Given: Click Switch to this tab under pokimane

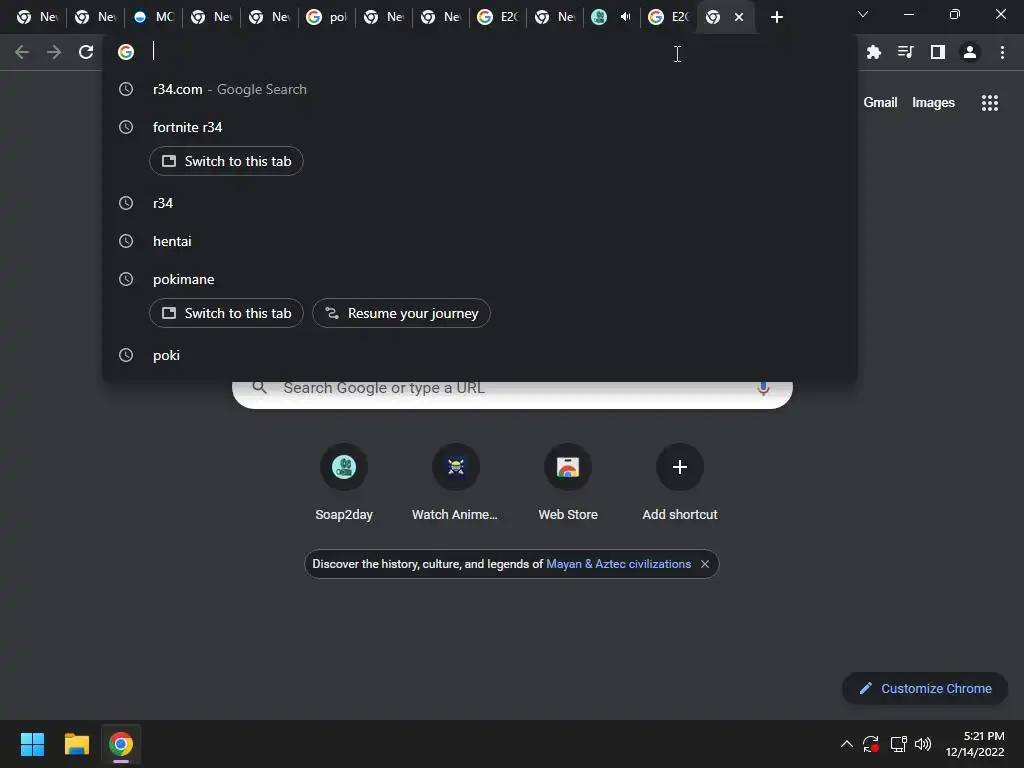Looking at the screenshot, I should point(226,313).
